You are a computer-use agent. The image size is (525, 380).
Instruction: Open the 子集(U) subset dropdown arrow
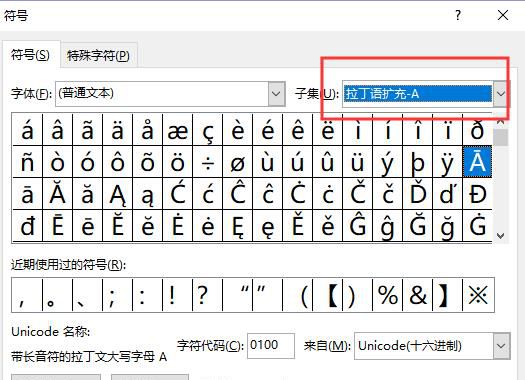[x=501, y=94]
